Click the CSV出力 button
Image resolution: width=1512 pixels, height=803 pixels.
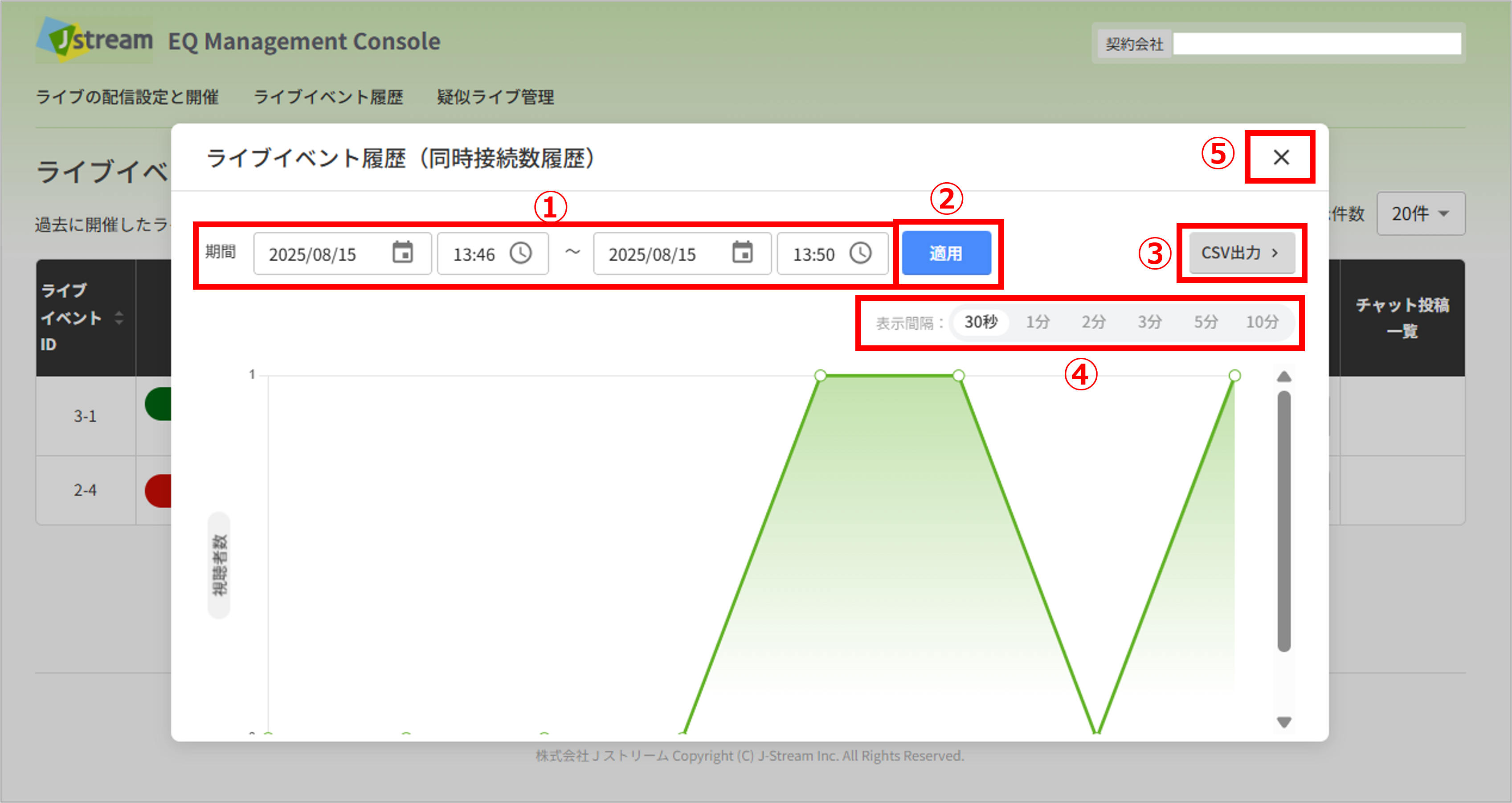[x=1242, y=253]
